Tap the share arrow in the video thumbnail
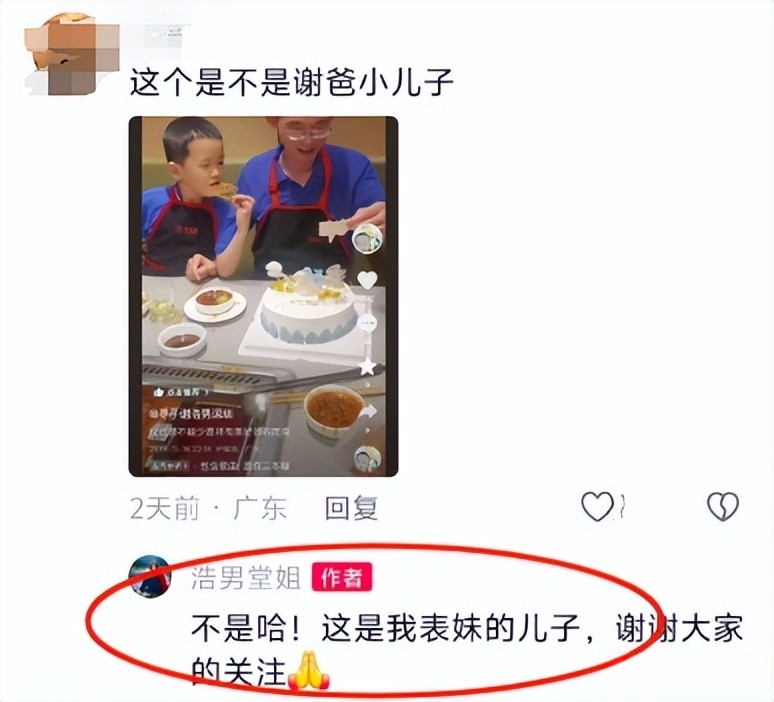774x702 pixels. point(368,411)
